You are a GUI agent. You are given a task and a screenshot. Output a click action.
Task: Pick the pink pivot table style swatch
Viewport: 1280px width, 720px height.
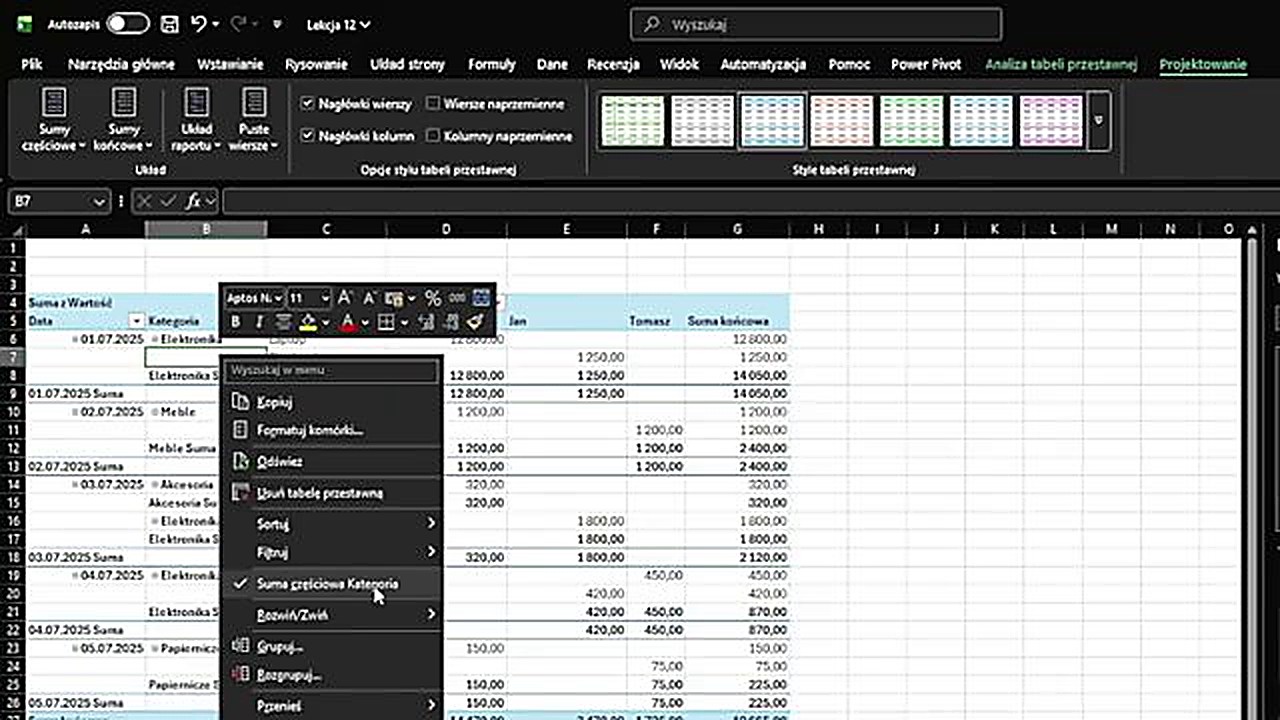[x=1051, y=121]
